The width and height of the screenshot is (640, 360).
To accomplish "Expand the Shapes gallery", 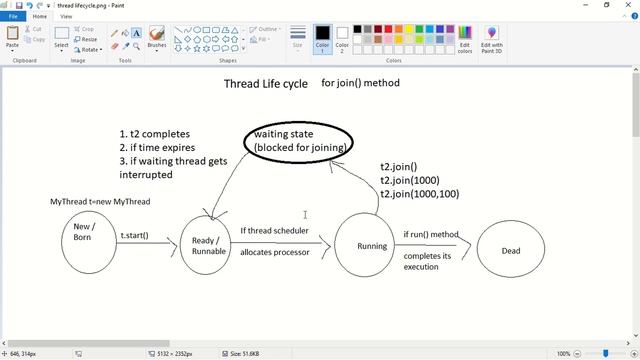I will 243,49.
